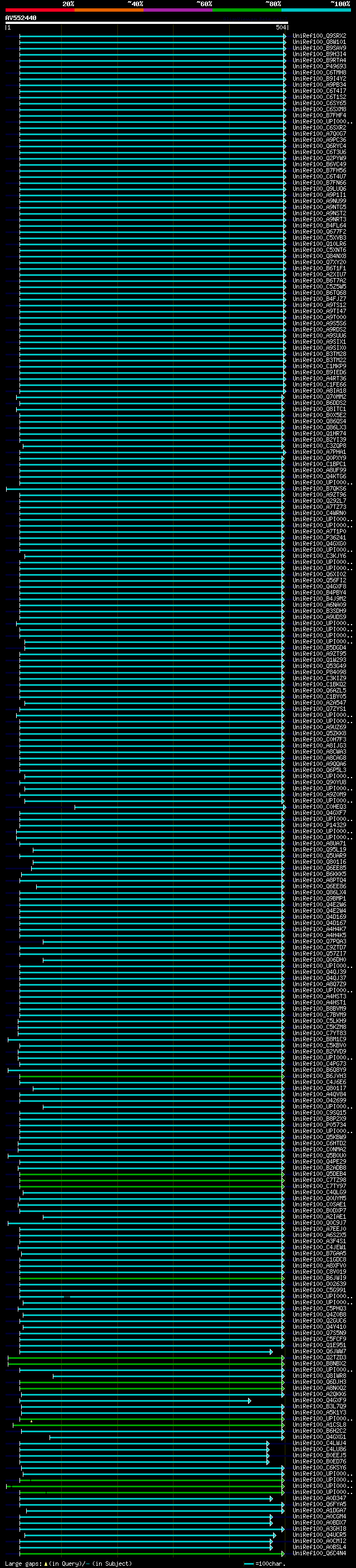356x1568 pixels.
Task: Select hit label UniRef100_A9TI47
Action: [x=319, y=311]
